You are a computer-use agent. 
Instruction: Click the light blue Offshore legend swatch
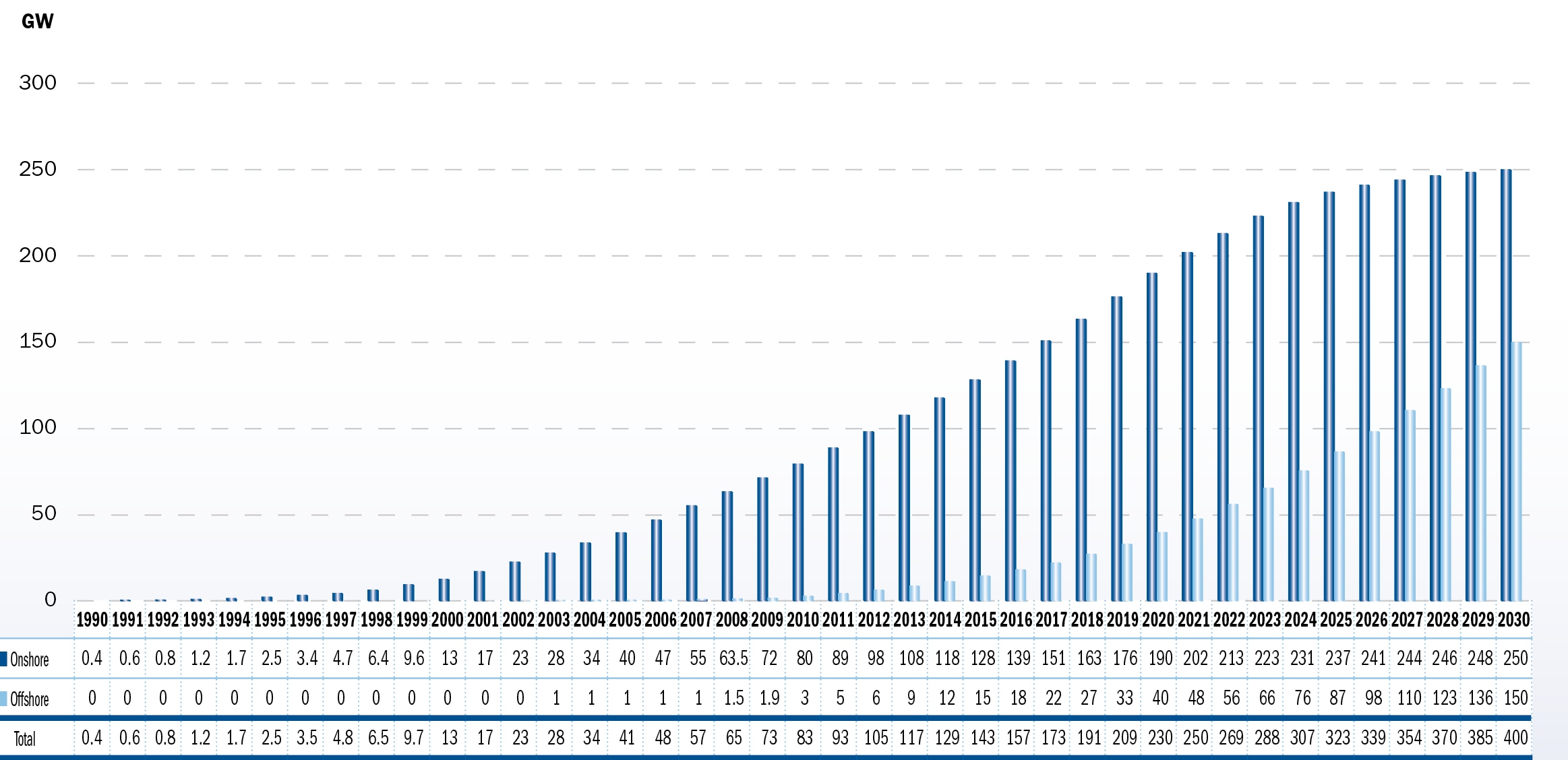(x=3, y=699)
